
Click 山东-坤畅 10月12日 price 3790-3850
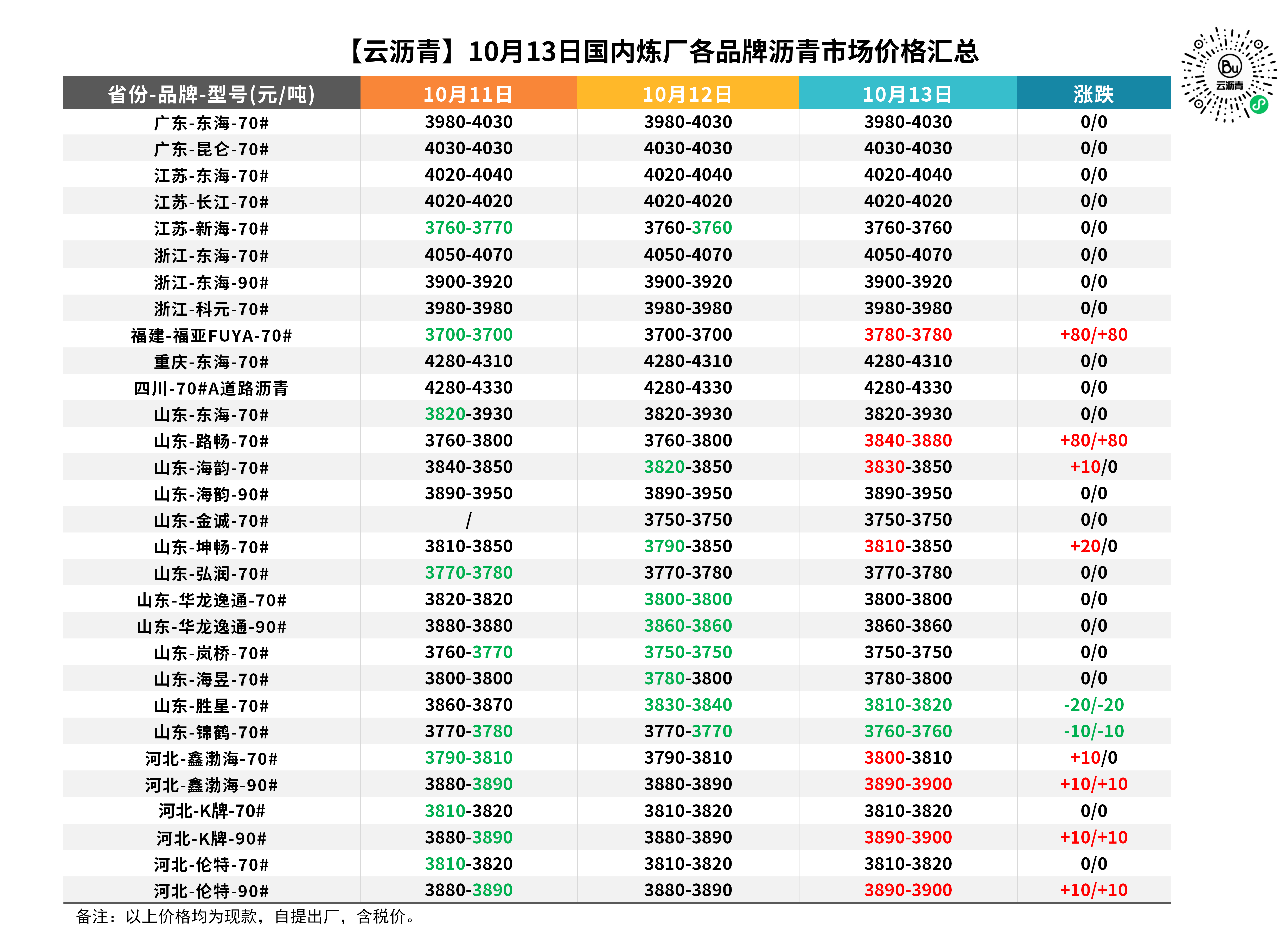point(688,546)
